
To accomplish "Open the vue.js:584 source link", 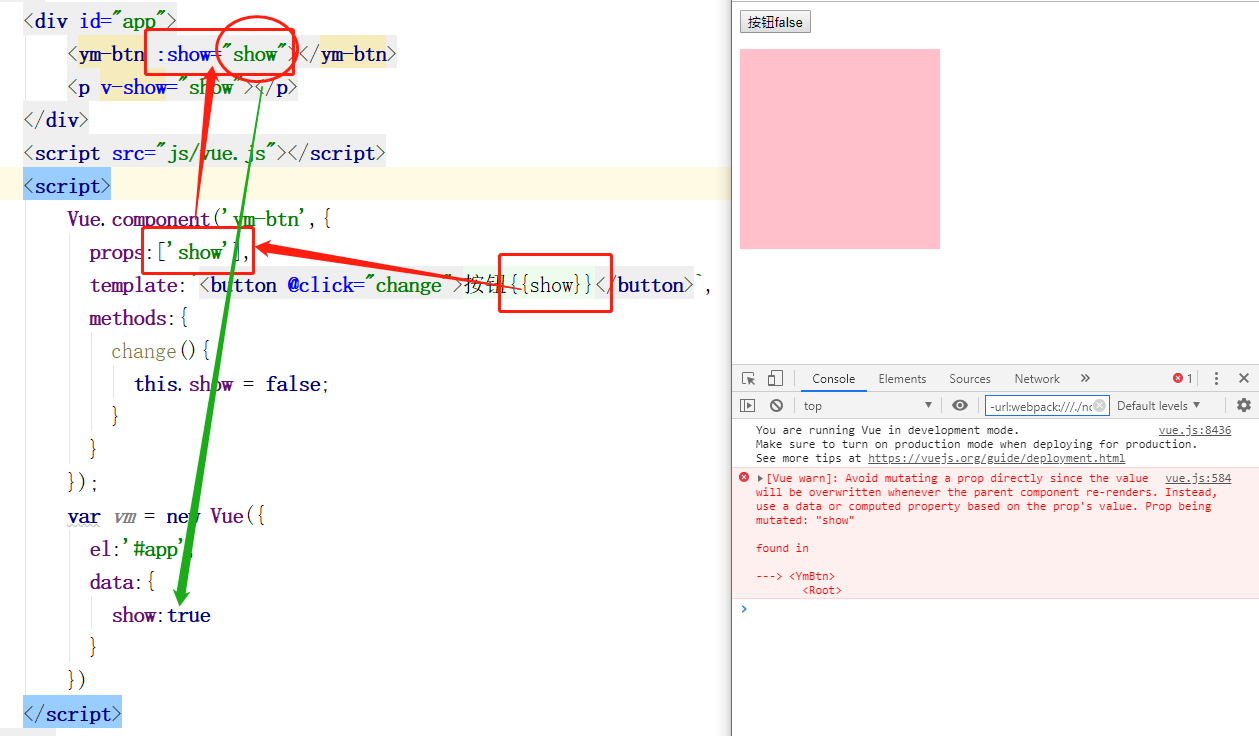I will pos(1198,478).
